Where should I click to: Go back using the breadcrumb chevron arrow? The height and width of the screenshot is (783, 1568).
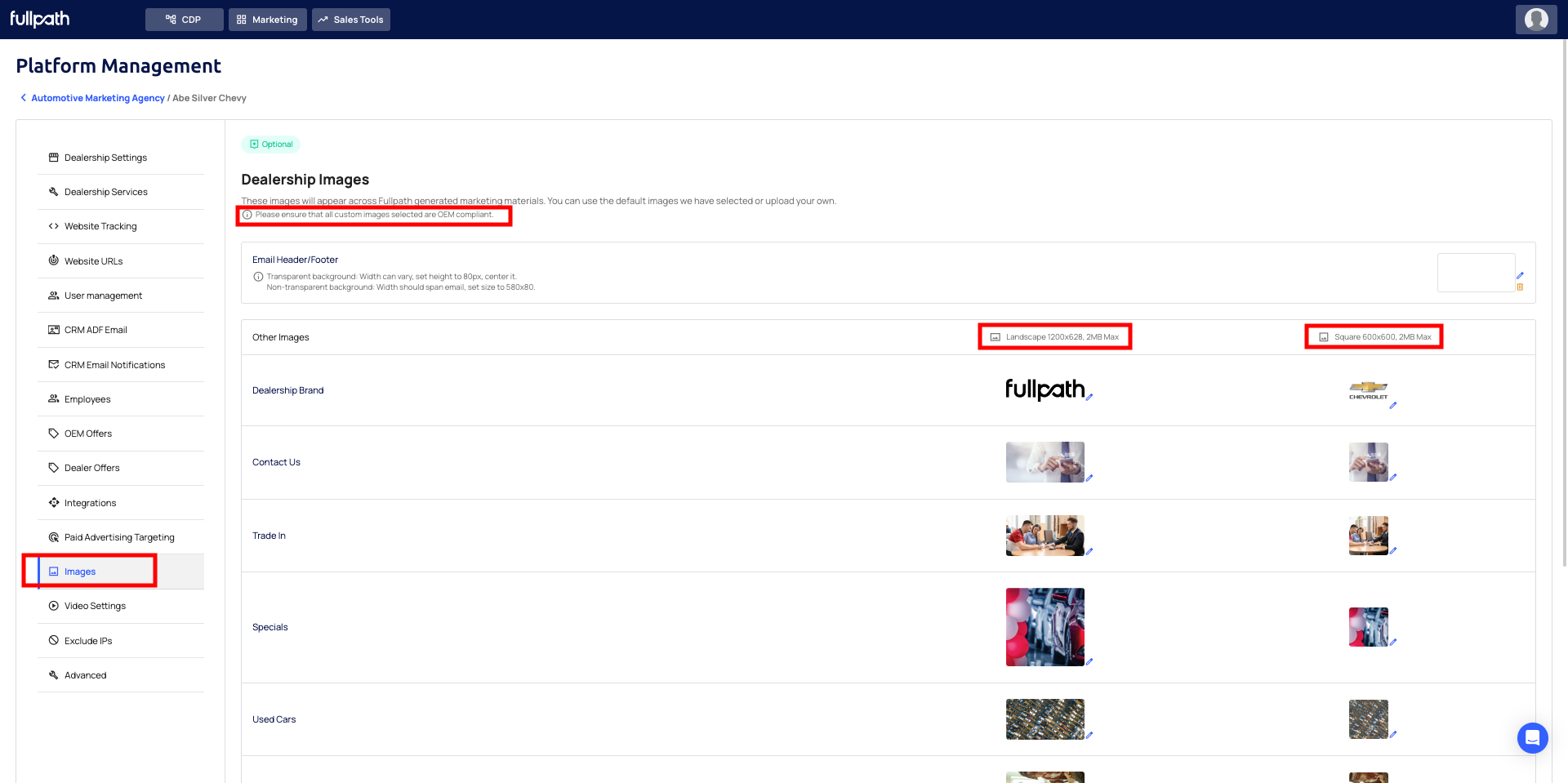click(x=23, y=98)
